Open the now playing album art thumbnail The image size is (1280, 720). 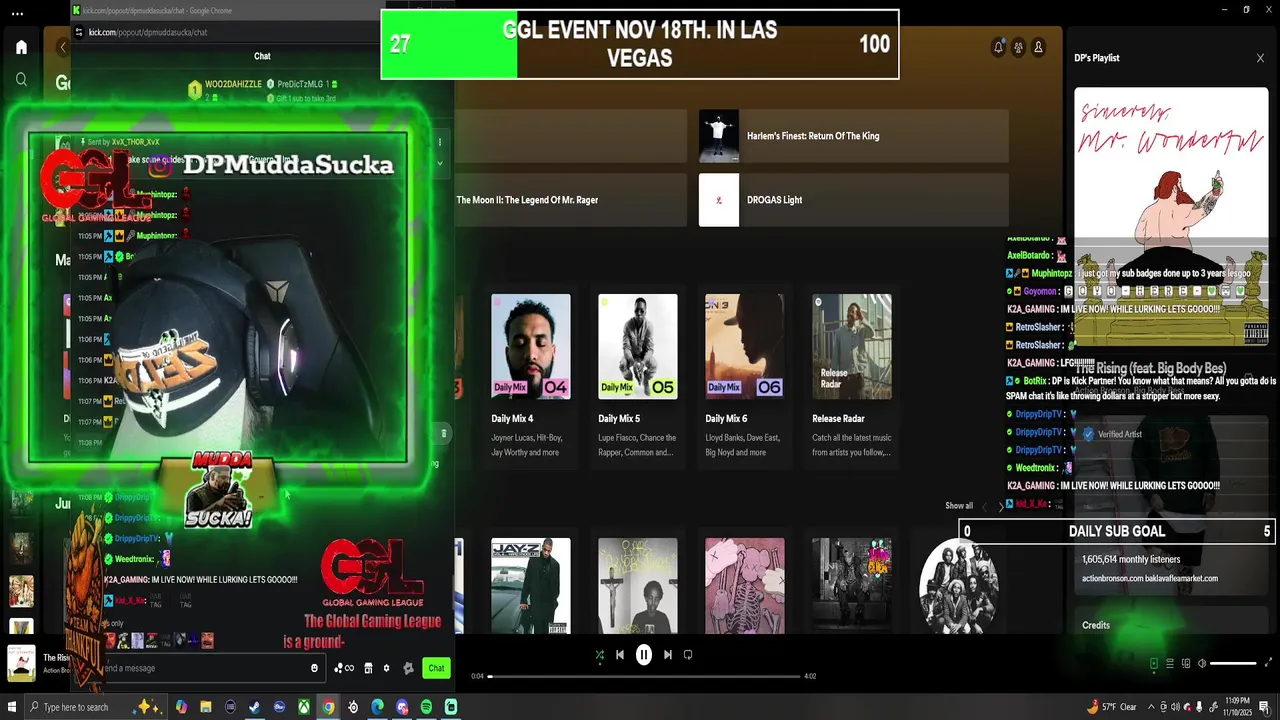(22, 663)
